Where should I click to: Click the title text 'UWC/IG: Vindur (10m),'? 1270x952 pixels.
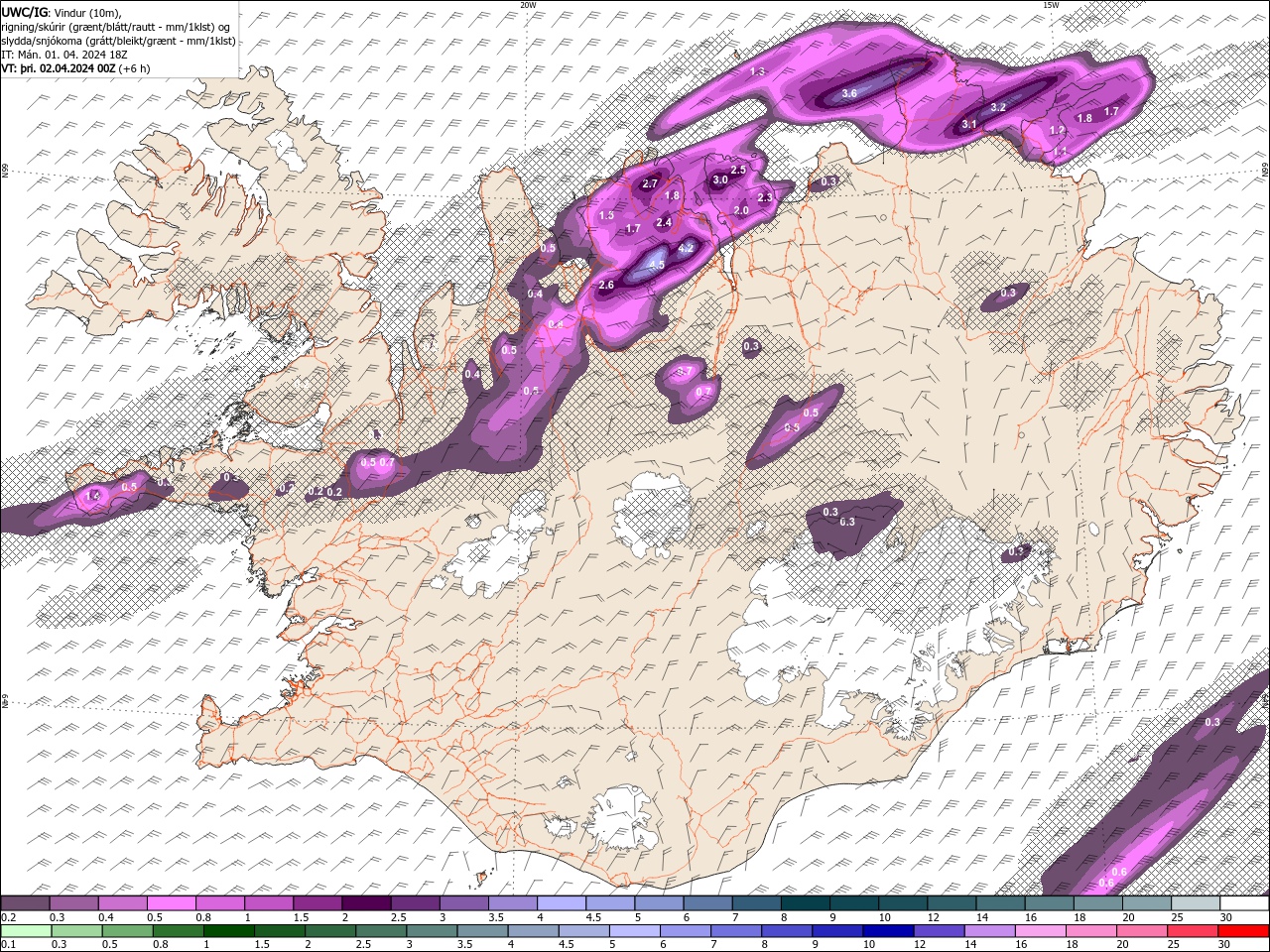point(62,12)
